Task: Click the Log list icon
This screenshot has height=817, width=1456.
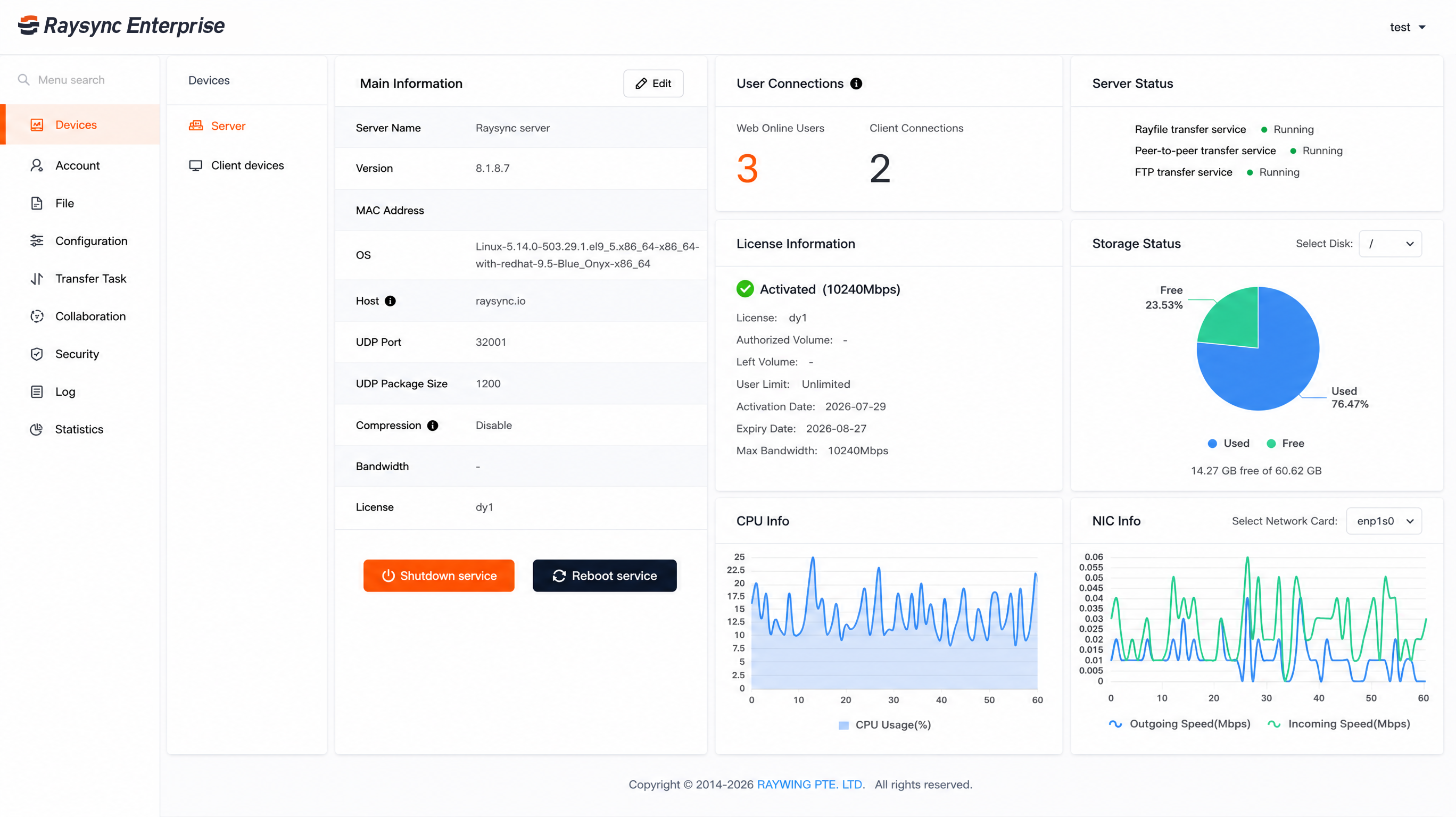Action: tap(37, 391)
